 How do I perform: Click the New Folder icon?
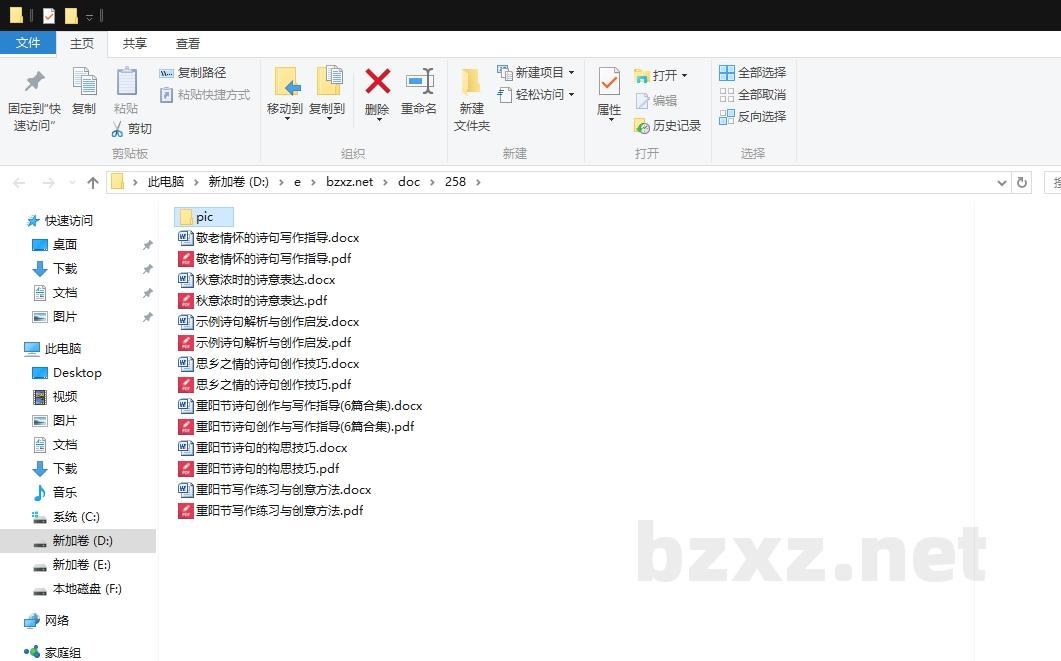click(471, 82)
